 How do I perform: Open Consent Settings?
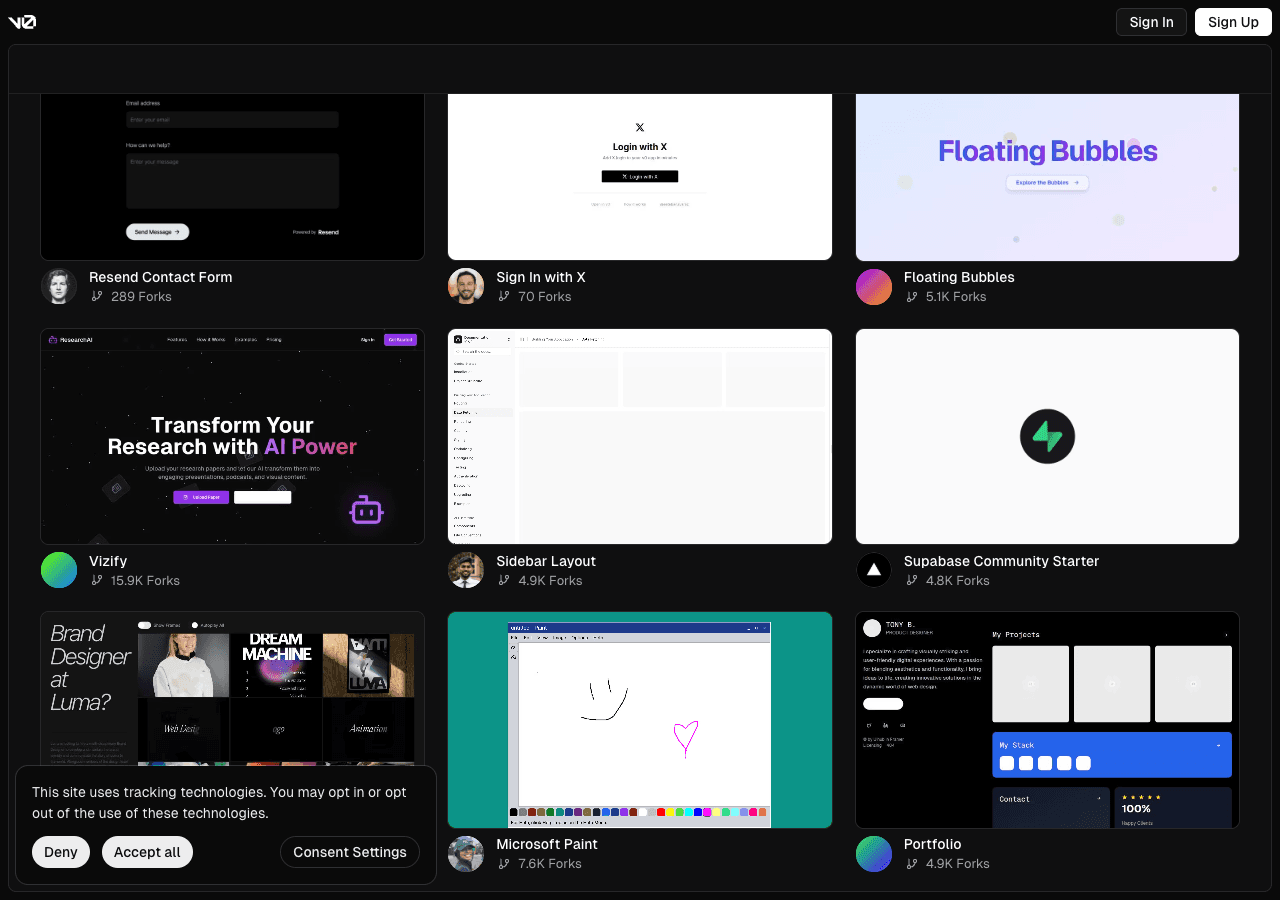350,852
